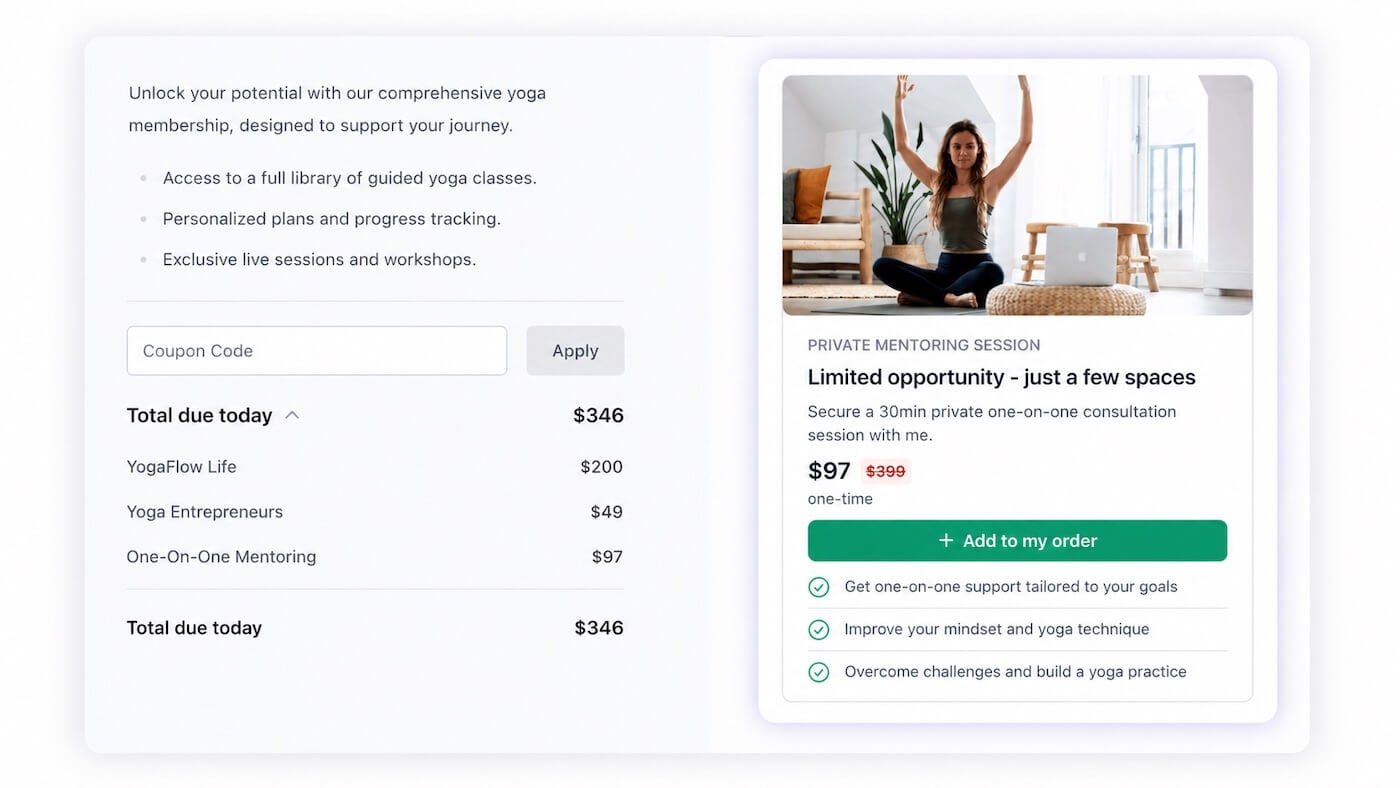Click the Exclusive live sessions bullet point
The image size is (1400, 788).
319,259
